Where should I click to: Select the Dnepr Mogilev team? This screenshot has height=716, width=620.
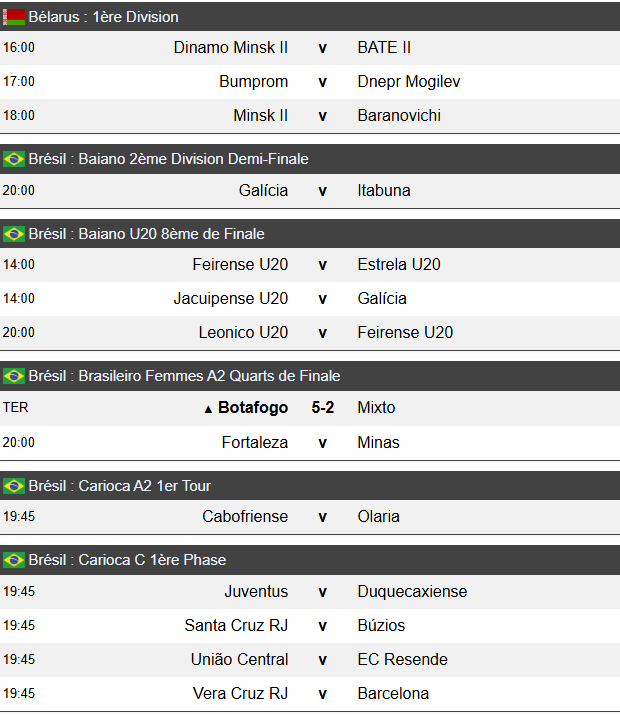[x=409, y=81]
